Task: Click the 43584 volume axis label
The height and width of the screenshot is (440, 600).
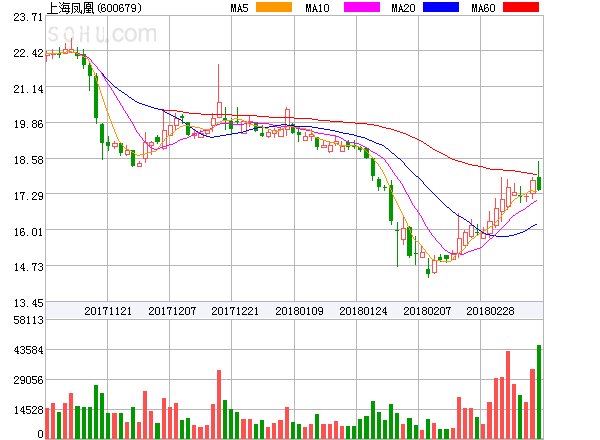Action: 28,350
